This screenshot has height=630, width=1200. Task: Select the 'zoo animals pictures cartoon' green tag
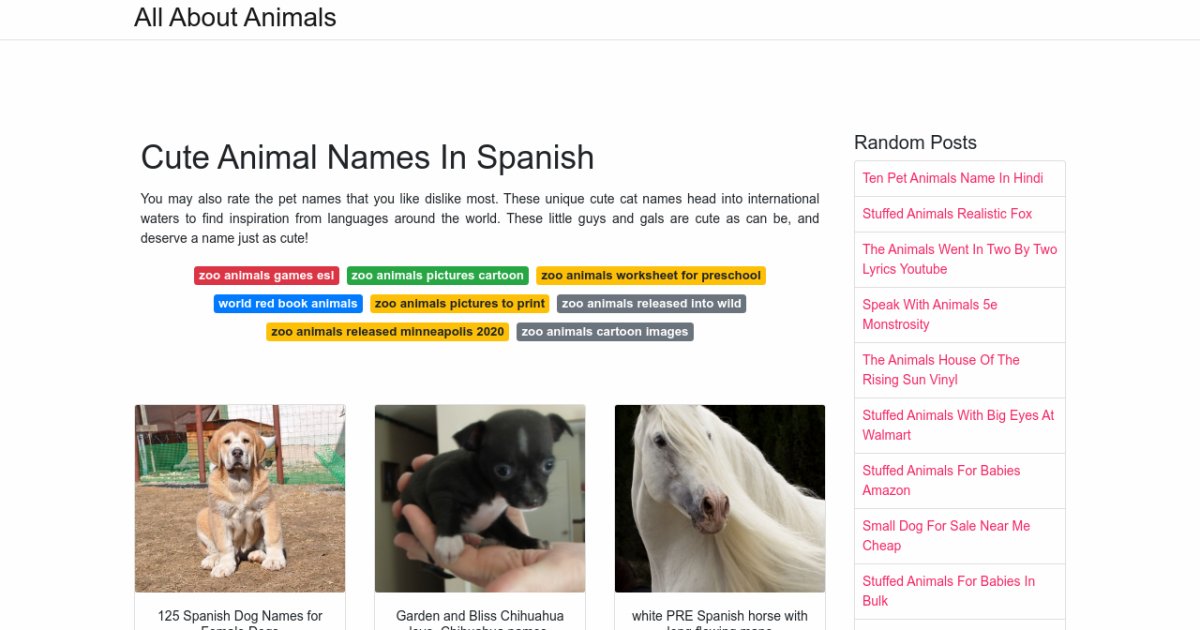coord(437,275)
